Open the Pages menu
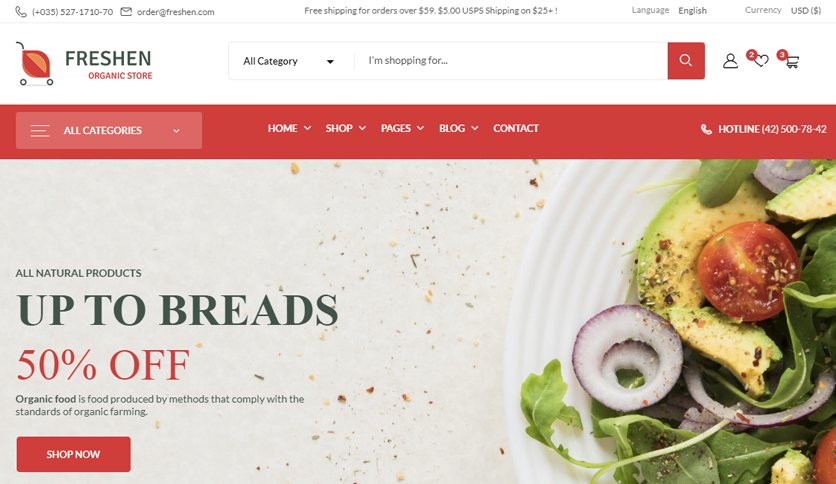The height and width of the screenshot is (484, 836). (x=402, y=128)
